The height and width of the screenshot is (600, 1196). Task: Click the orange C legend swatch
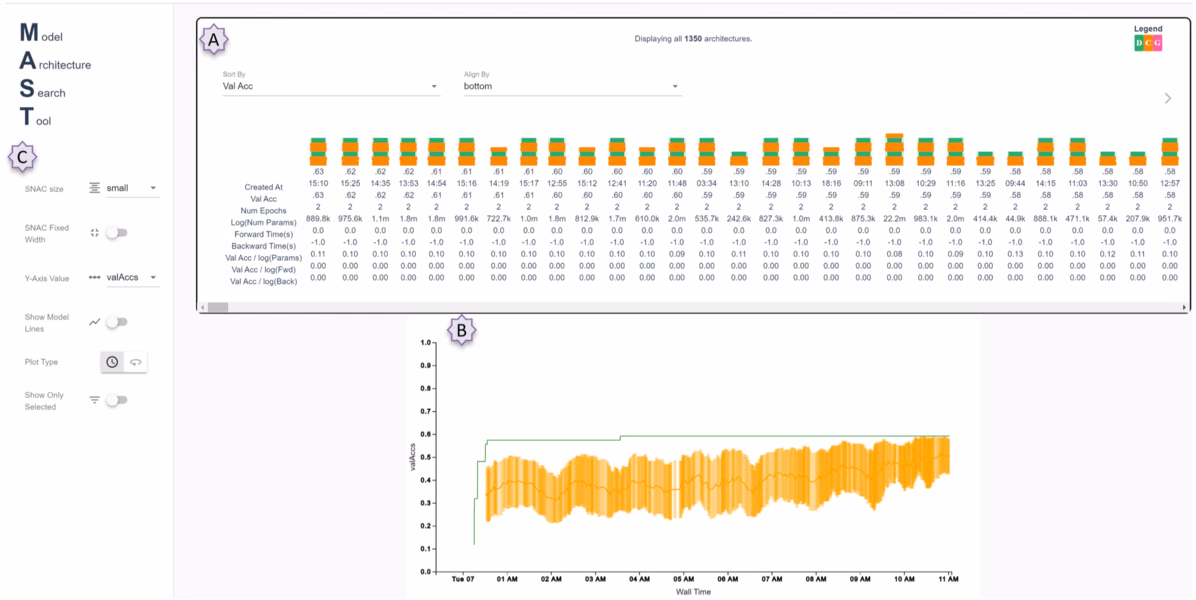[1148, 43]
